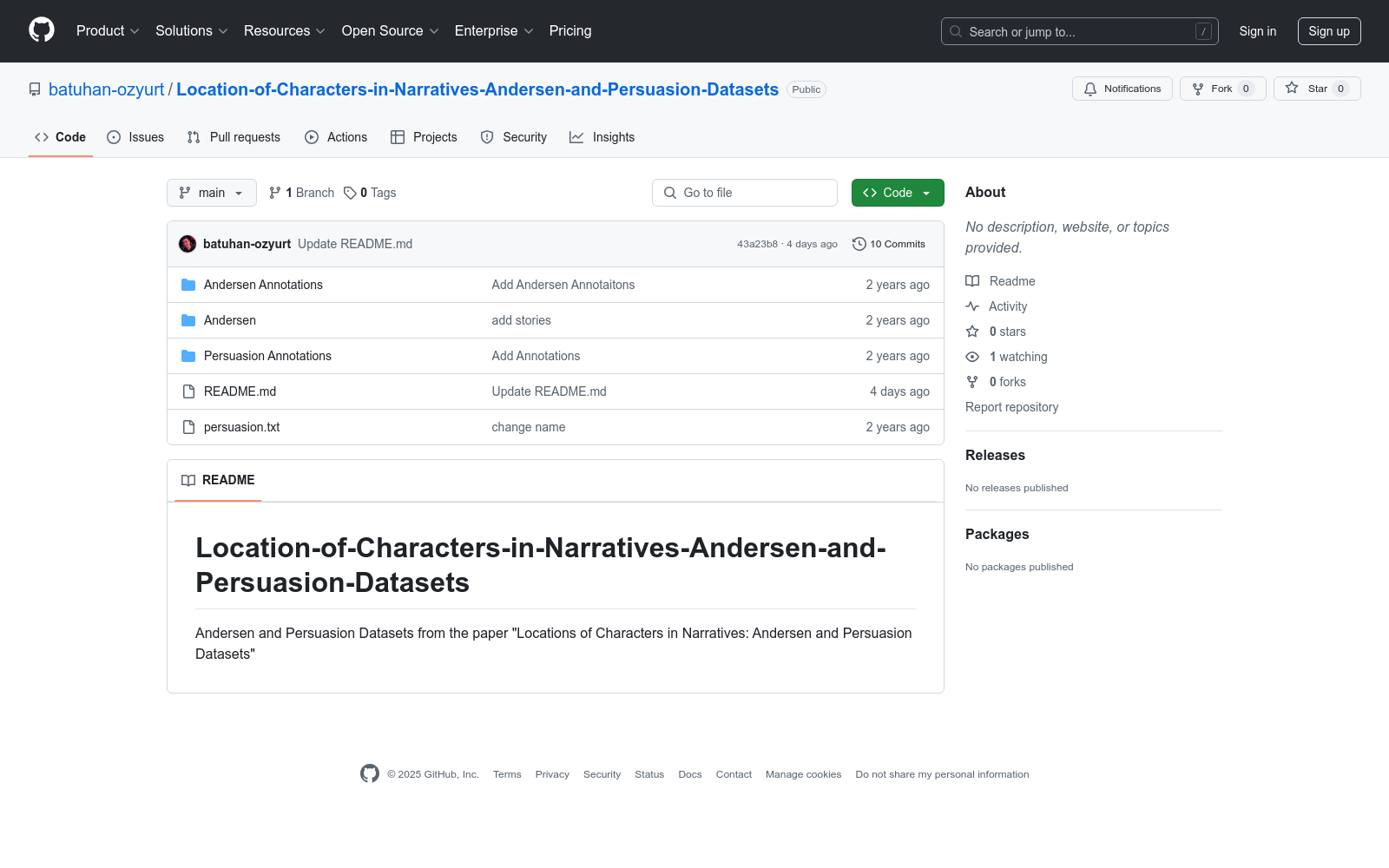Open the Privacy footer link
The width and height of the screenshot is (1389, 868).
coord(552,774)
